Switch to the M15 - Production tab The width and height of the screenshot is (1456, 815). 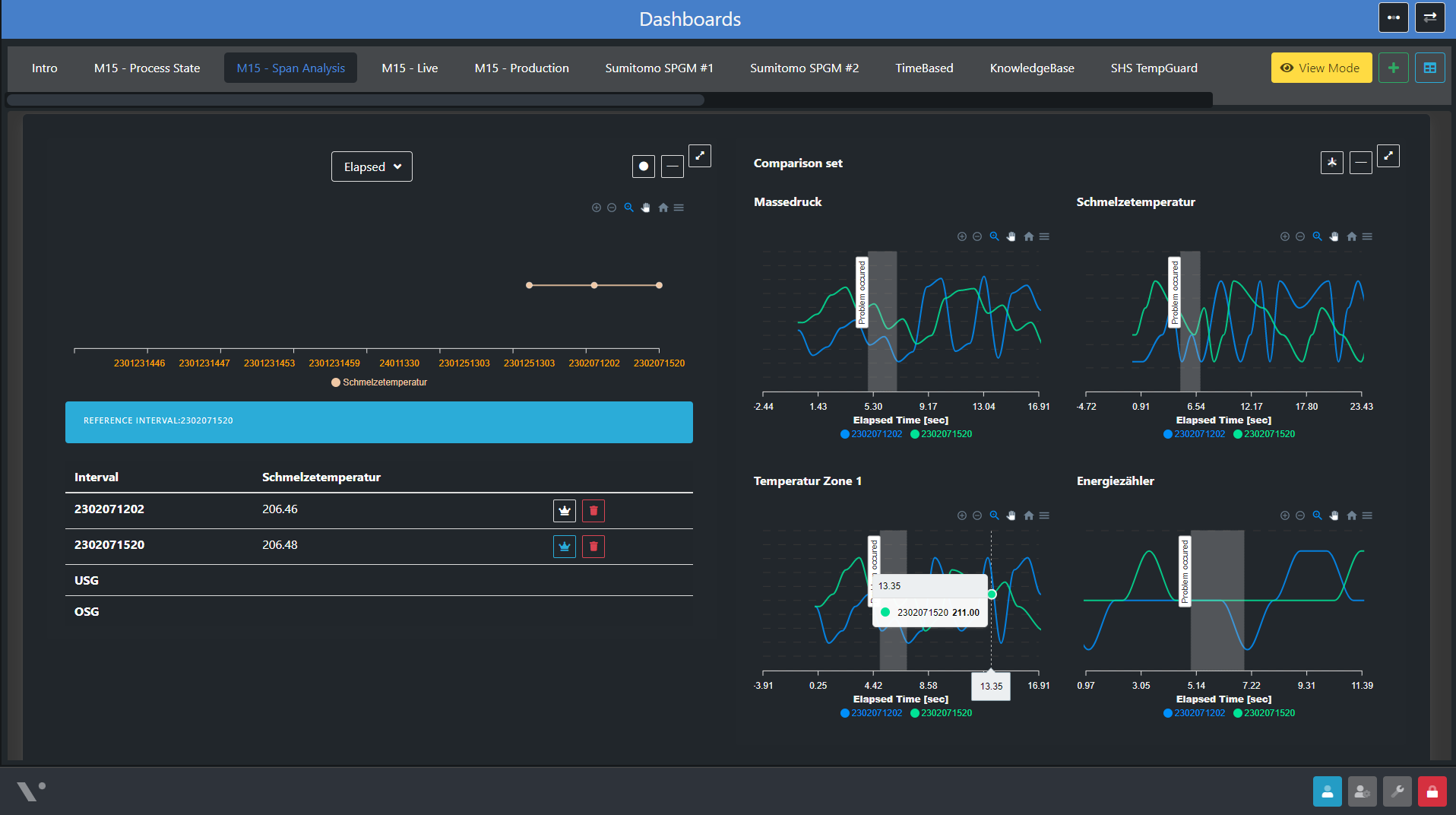click(x=521, y=68)
